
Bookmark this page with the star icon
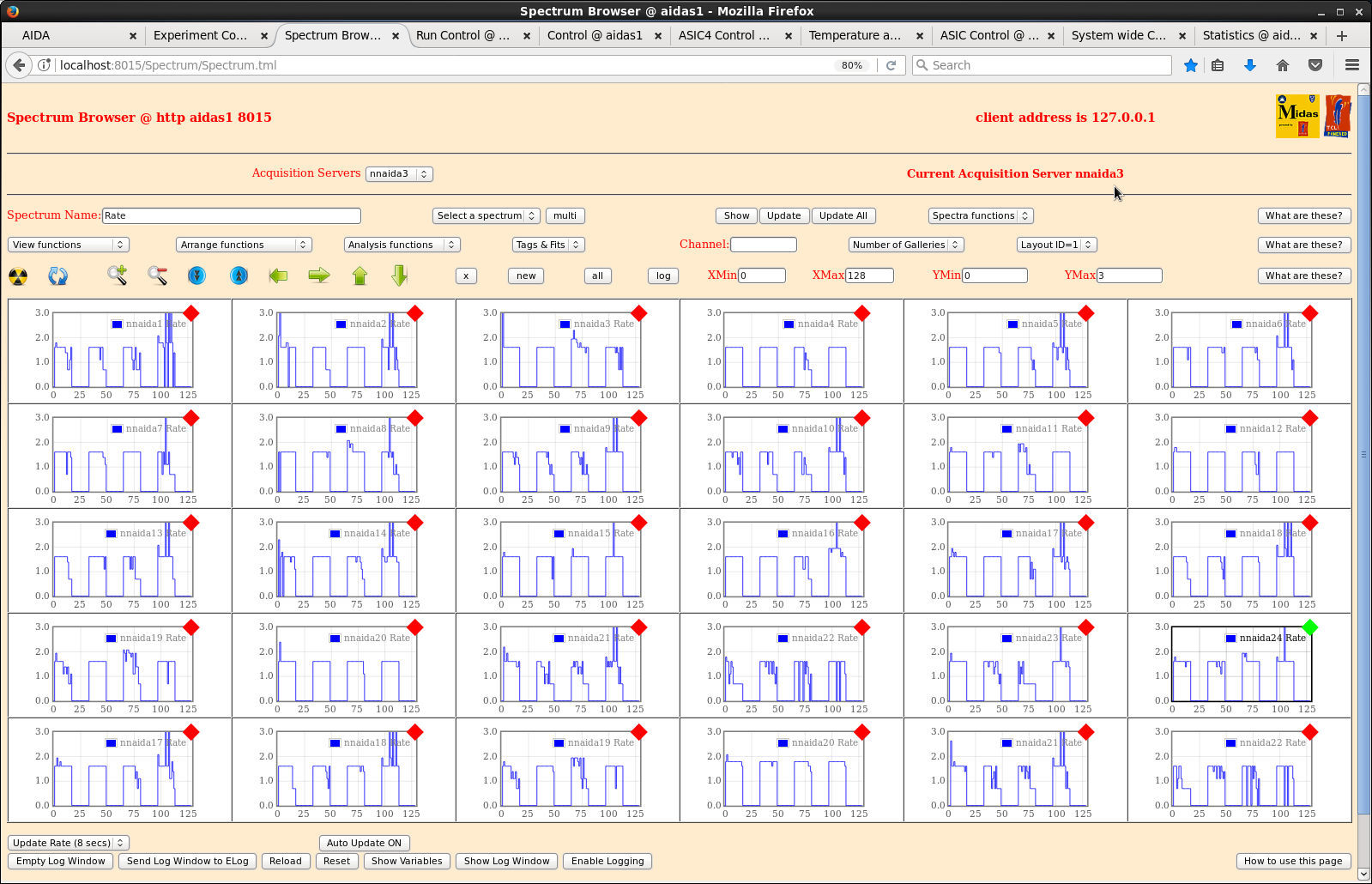(1191, 65)
